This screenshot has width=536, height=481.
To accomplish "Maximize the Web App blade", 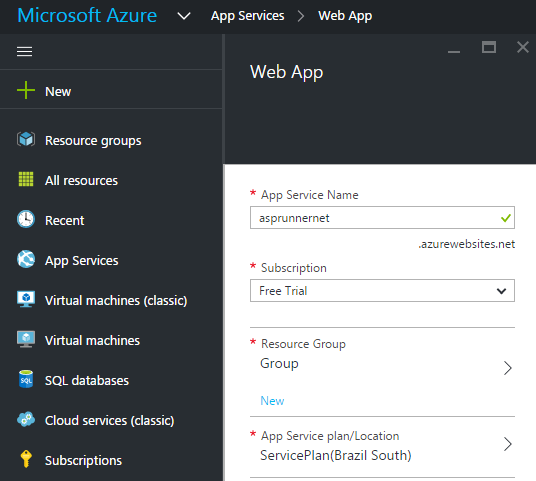I will click(x=489, y=47).
